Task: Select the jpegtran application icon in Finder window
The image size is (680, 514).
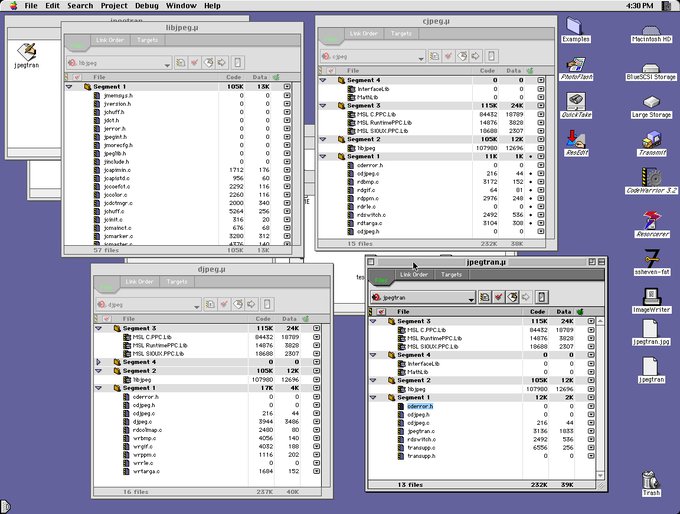Action: [27, 56]
